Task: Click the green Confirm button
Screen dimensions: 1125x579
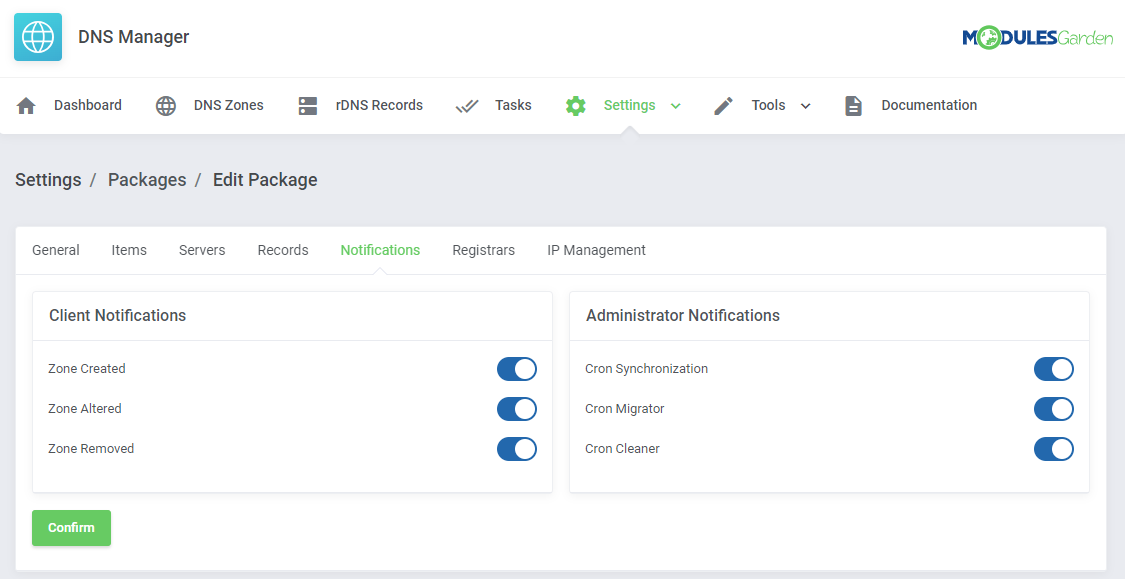Action: (71, 528)
